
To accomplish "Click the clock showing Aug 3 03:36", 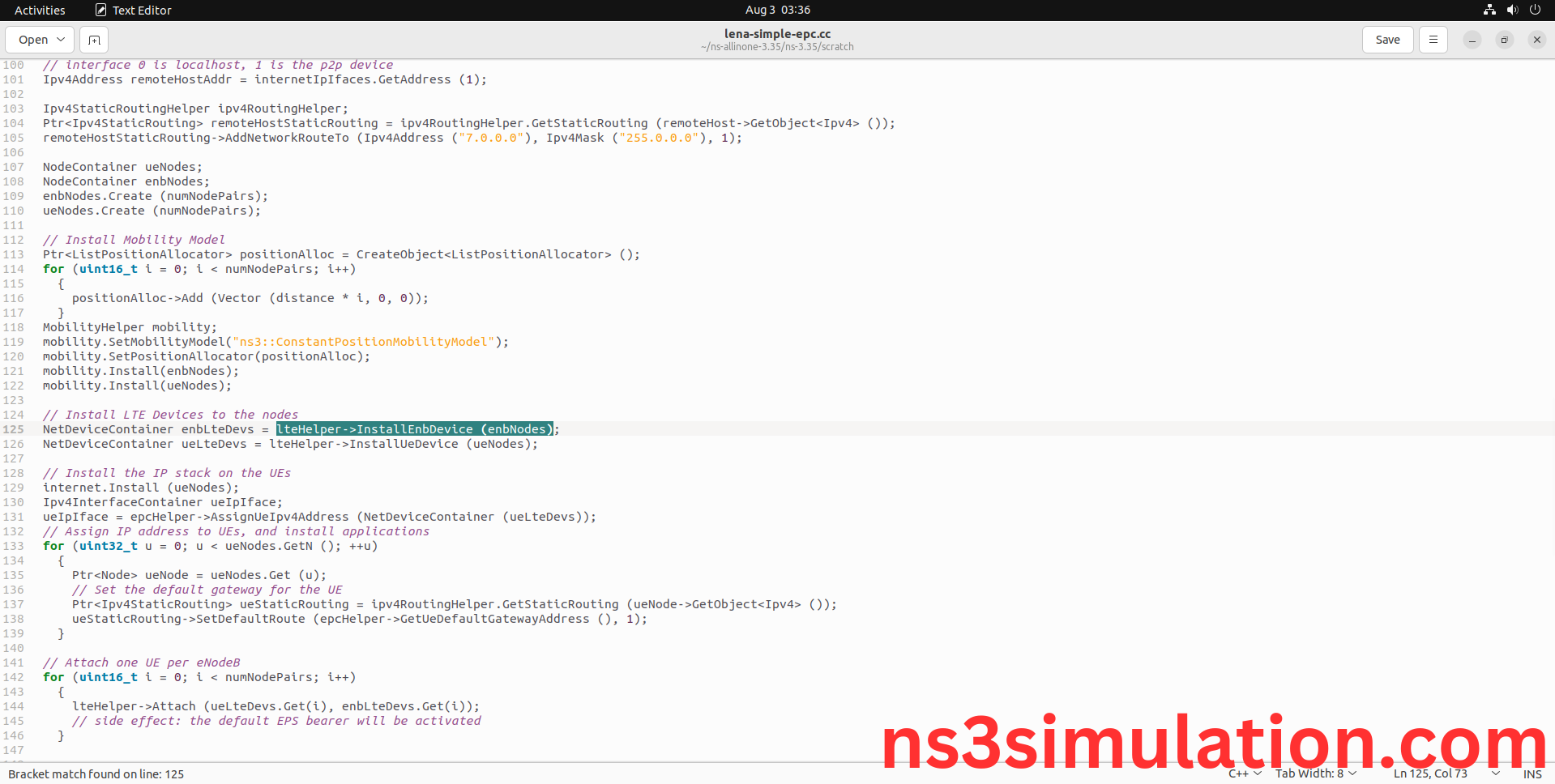I will click(777, 10).
